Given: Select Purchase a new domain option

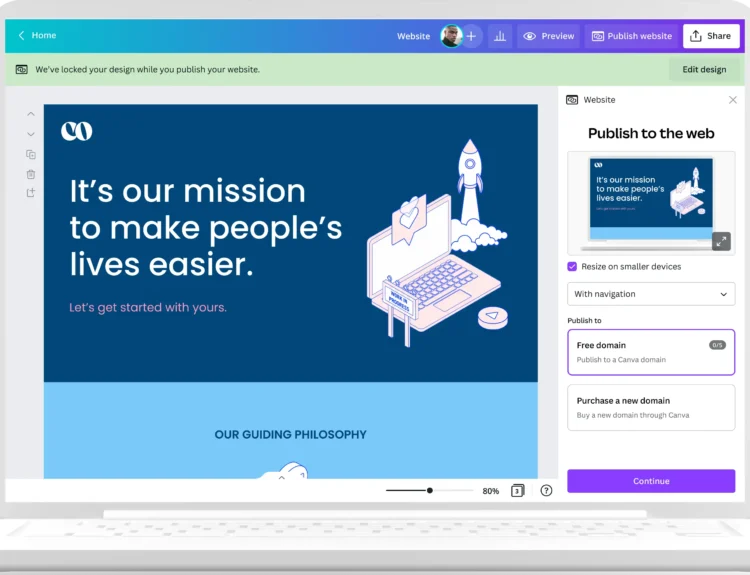Looking at the screenshot, I should pos(651,407).
